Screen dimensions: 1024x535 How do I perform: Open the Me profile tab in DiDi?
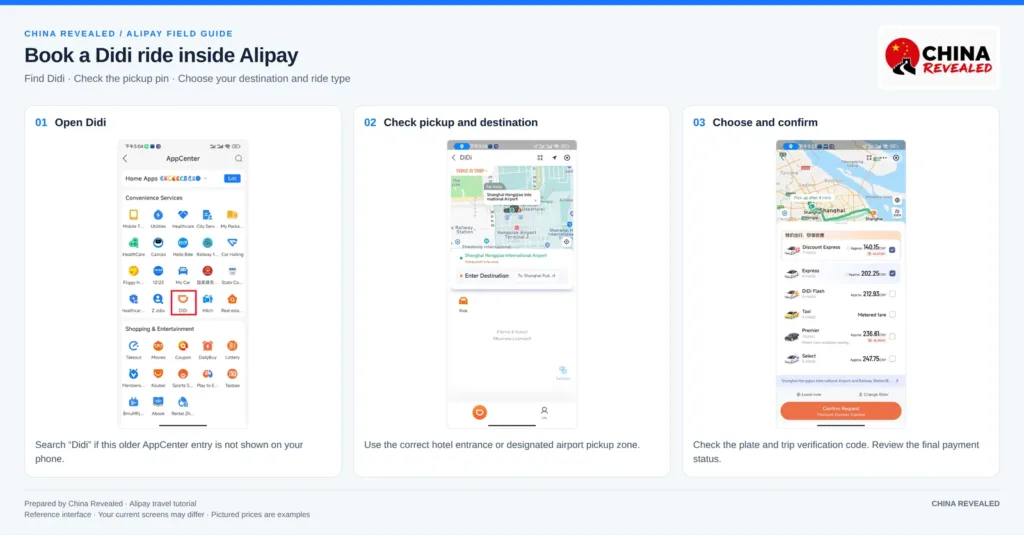(544, 412)
